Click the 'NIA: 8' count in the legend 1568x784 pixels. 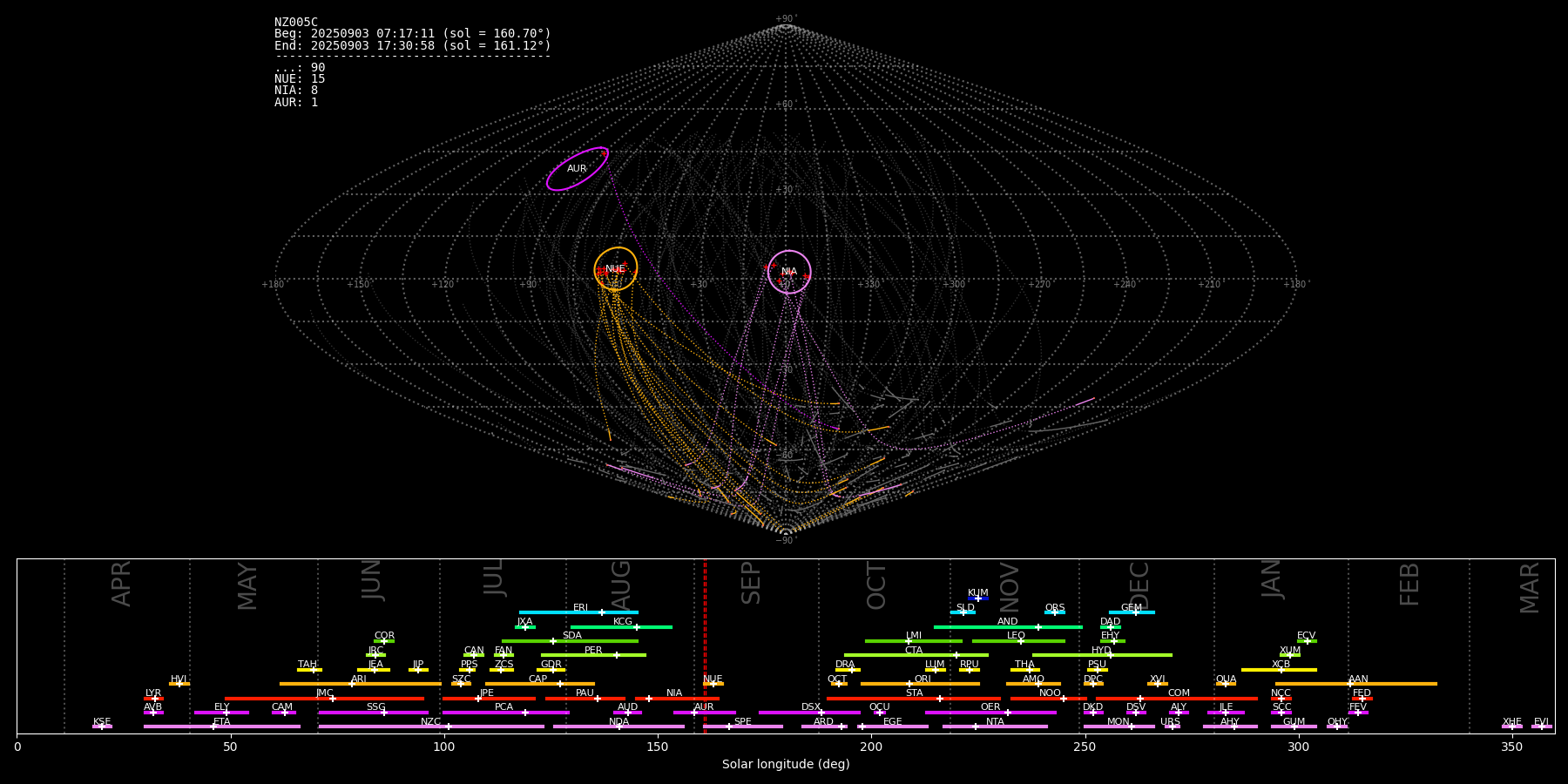coord(296,91)
